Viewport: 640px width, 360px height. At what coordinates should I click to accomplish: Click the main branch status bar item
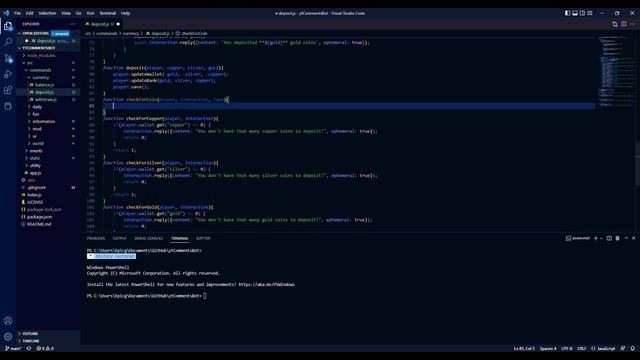point(13,349)
